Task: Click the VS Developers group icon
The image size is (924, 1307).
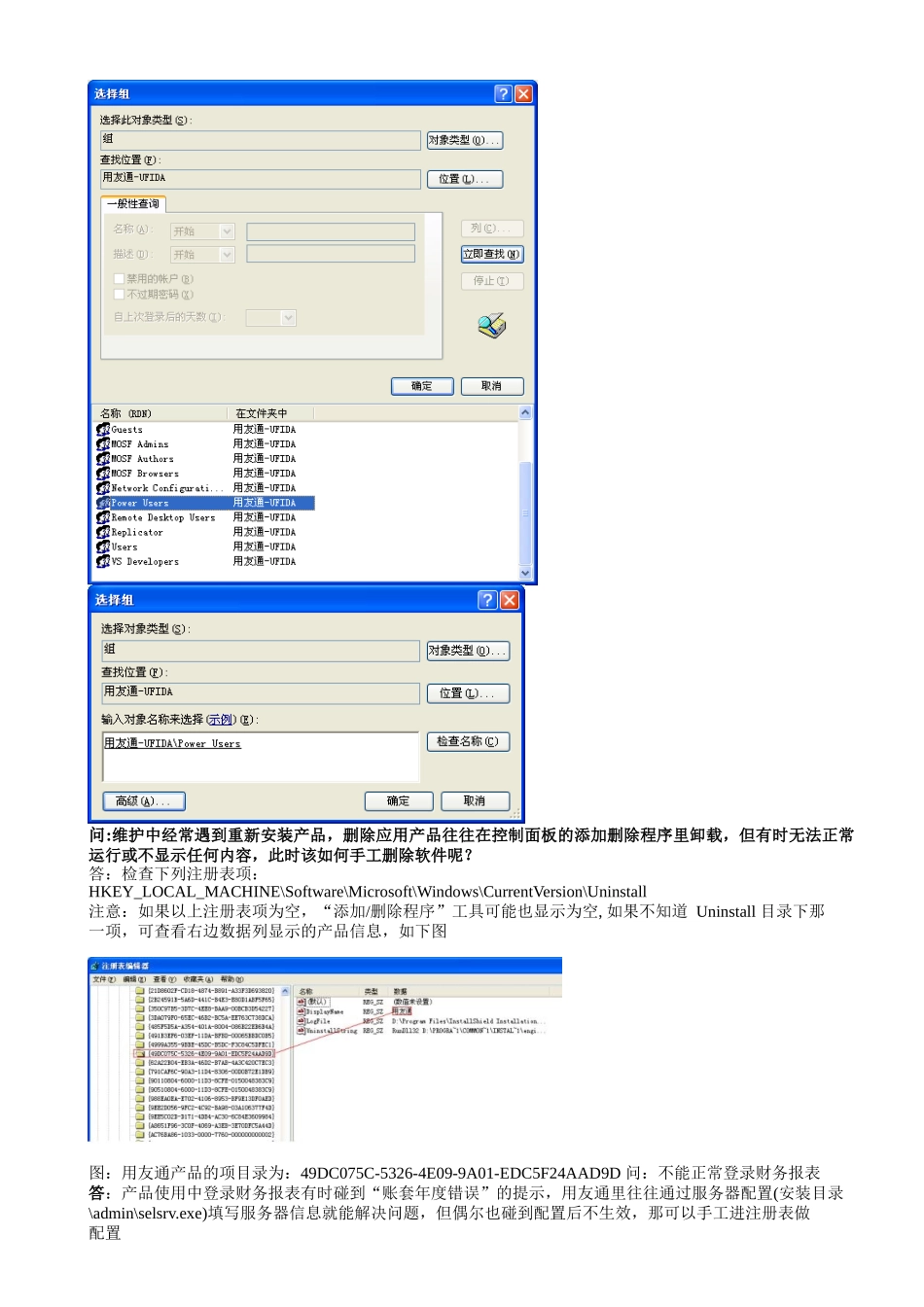Action: tap(103, 561)
